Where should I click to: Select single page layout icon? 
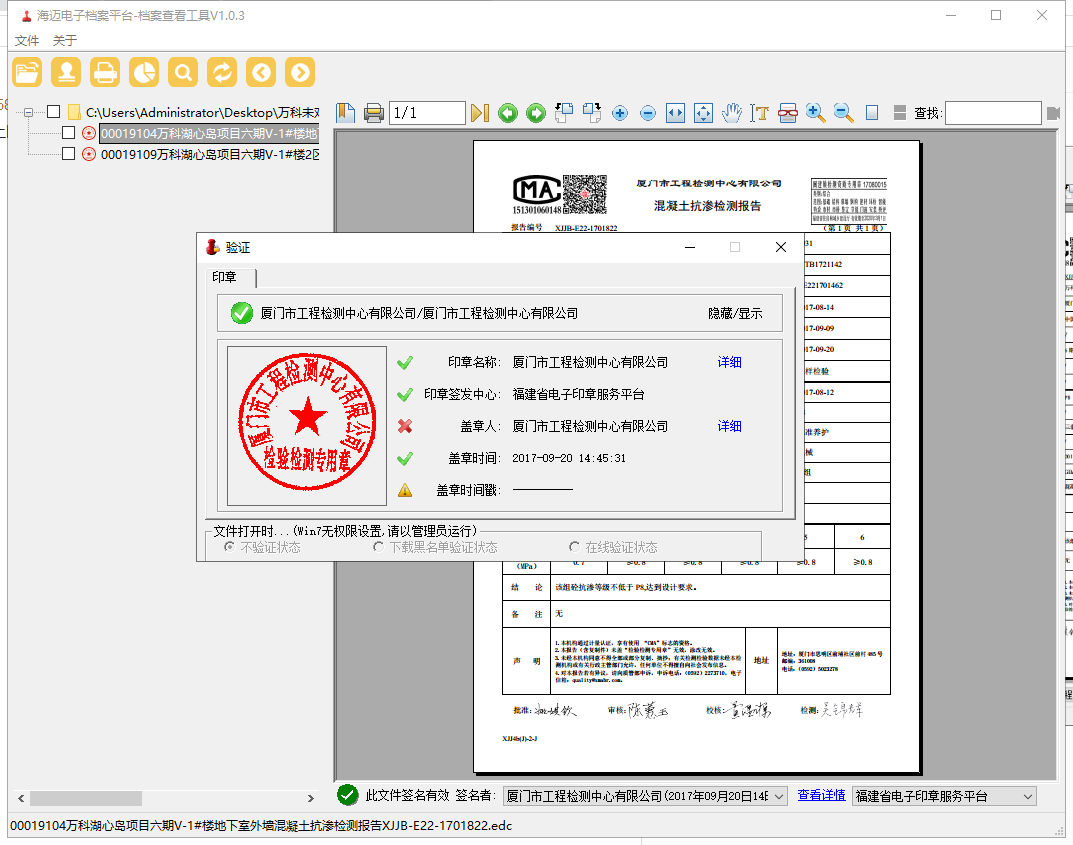[x=872, y=113]
